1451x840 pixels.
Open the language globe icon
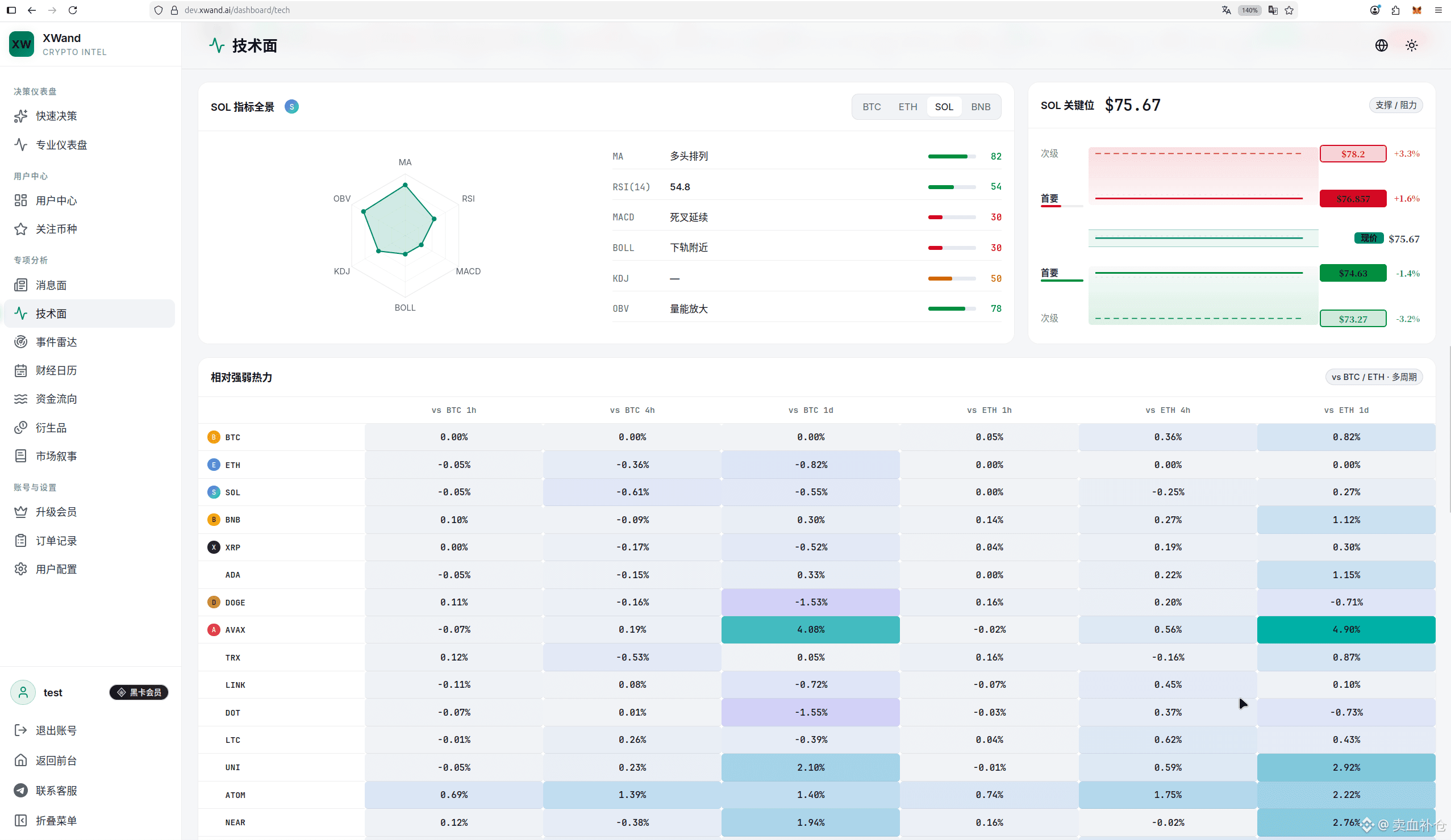[1381, 45]
